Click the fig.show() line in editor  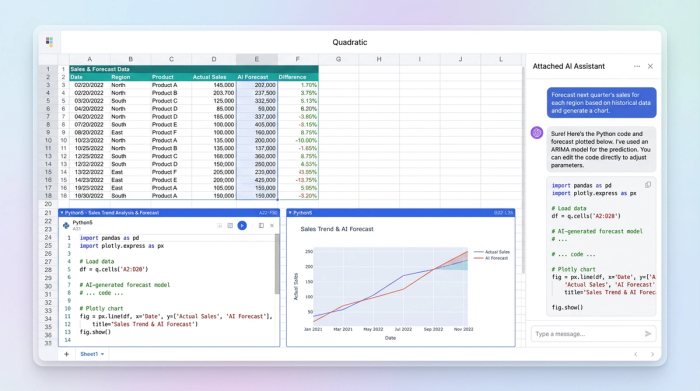95,332
